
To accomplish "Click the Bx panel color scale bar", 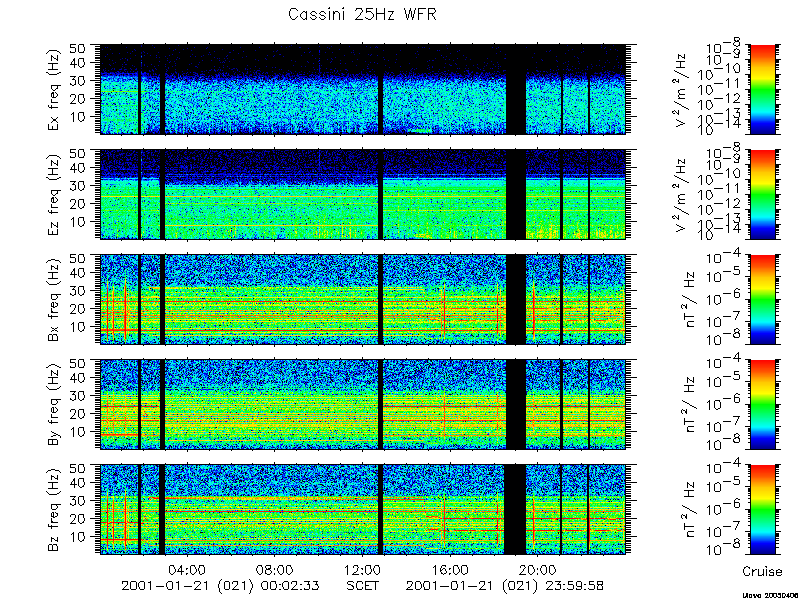I will tap(762, 299).
